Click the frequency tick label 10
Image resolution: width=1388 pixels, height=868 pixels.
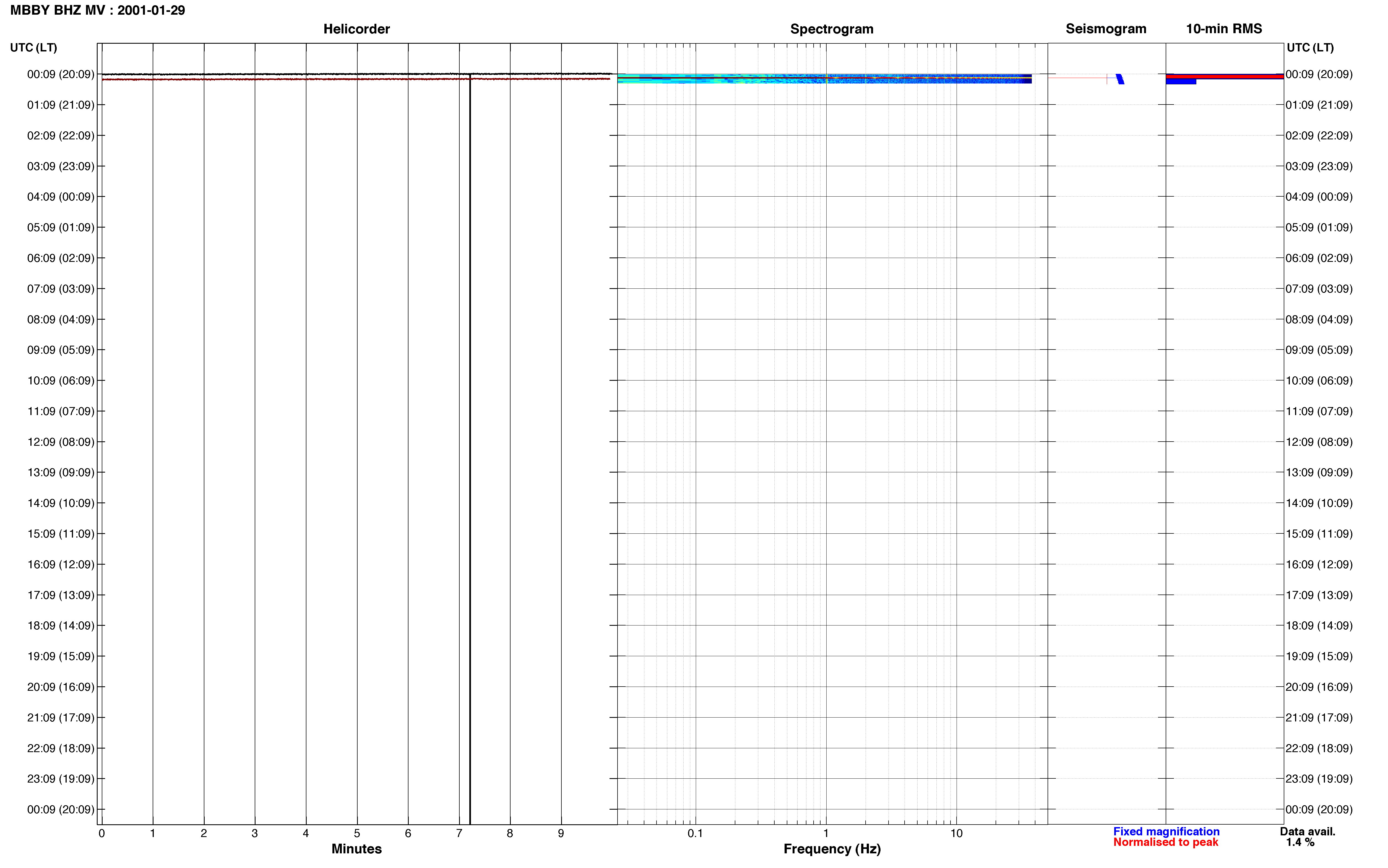956,833
